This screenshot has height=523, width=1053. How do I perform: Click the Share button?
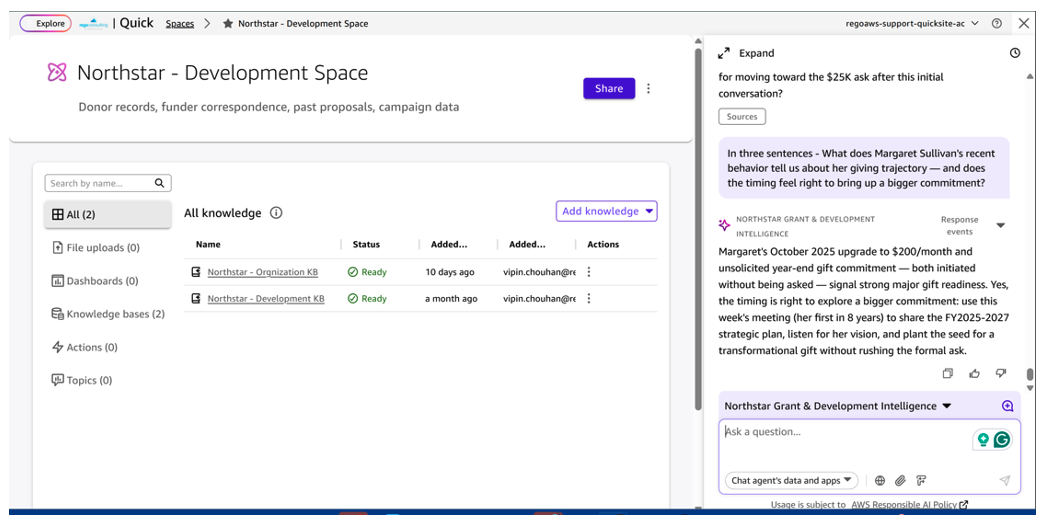[x=608, y=89]
